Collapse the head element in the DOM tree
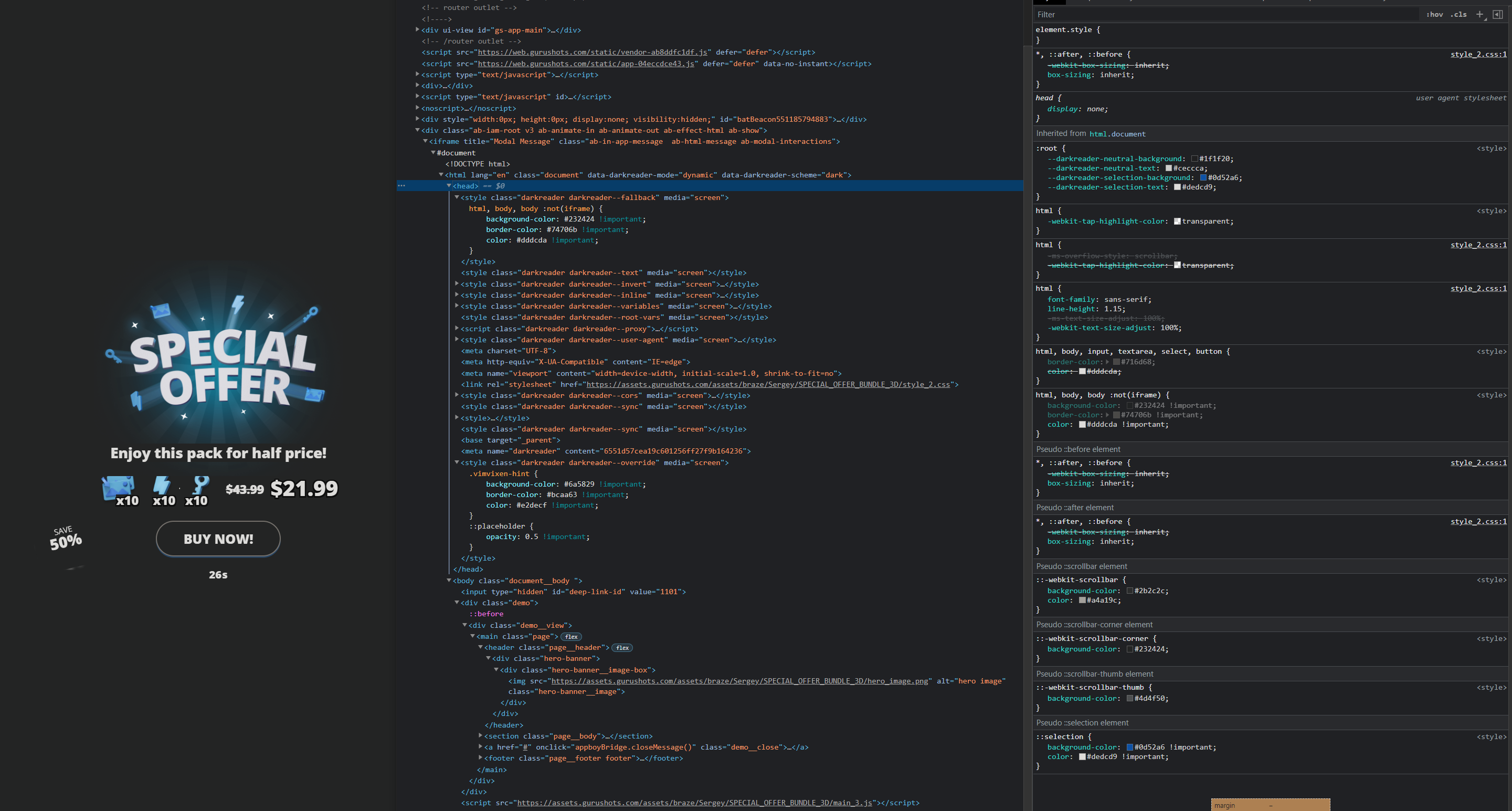The width and height of the screenshot is (1512, 811). (x=450, y=186)
